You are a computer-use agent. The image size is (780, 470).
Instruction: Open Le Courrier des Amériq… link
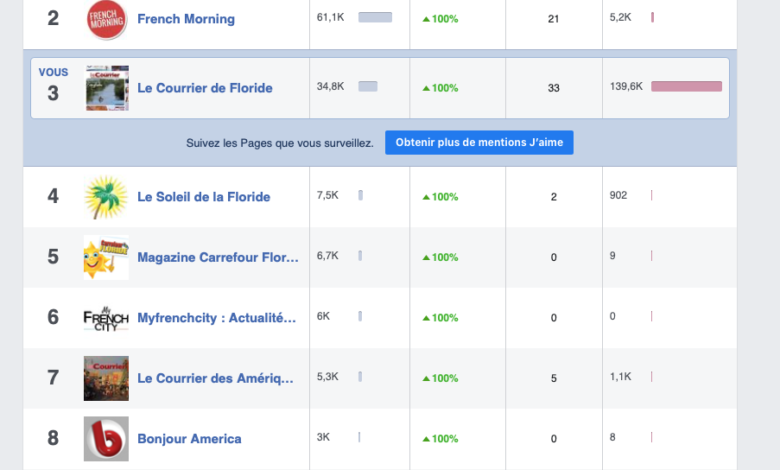pos(215,378)
